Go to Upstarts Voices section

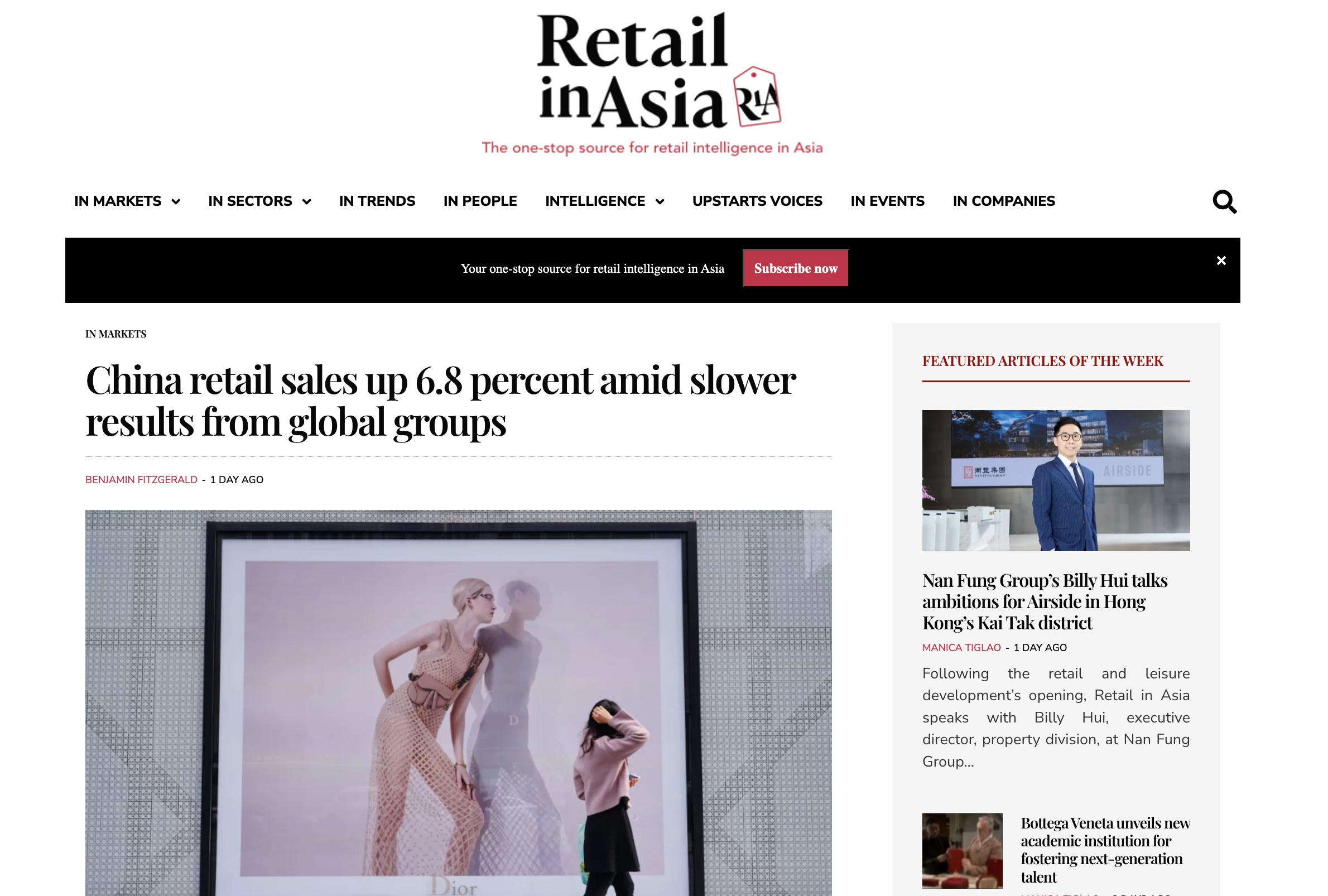tap(757, 201)
